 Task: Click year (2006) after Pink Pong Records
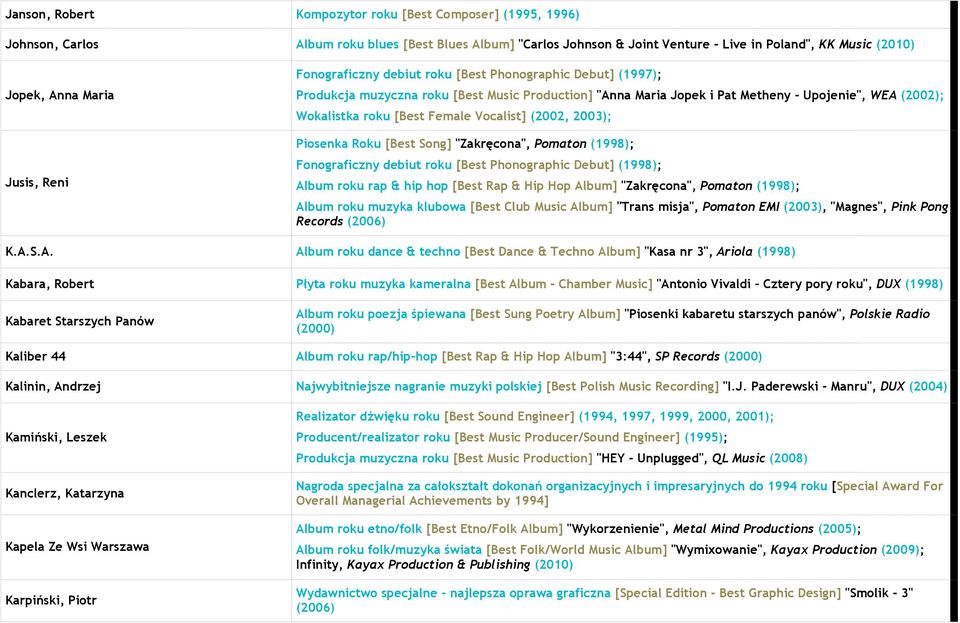(366, 221)
